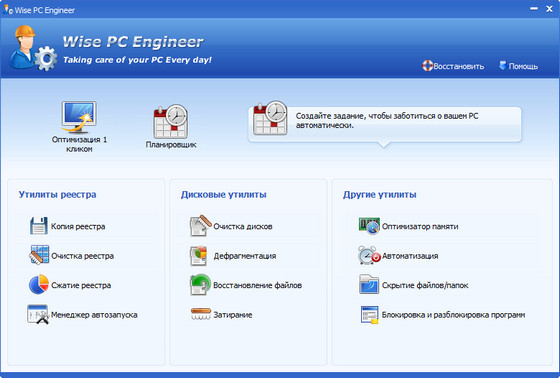Click the Очистка реестра brush icon
Image resolution: width=560 pixels, height=378 pixels.
pyautogui.click(x=39, y=254)
